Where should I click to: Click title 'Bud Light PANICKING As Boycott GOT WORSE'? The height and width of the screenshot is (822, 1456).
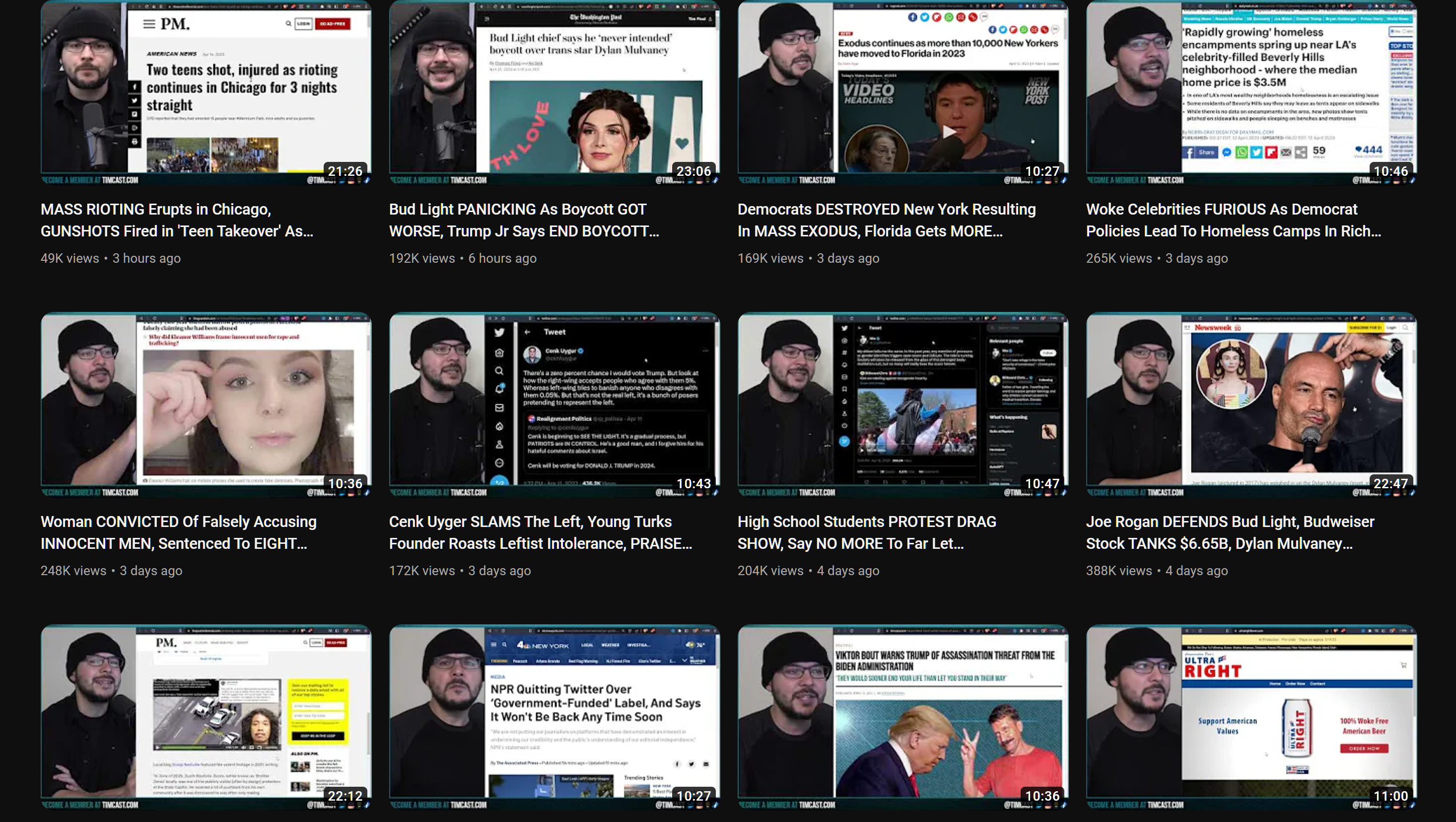(524, 220)
